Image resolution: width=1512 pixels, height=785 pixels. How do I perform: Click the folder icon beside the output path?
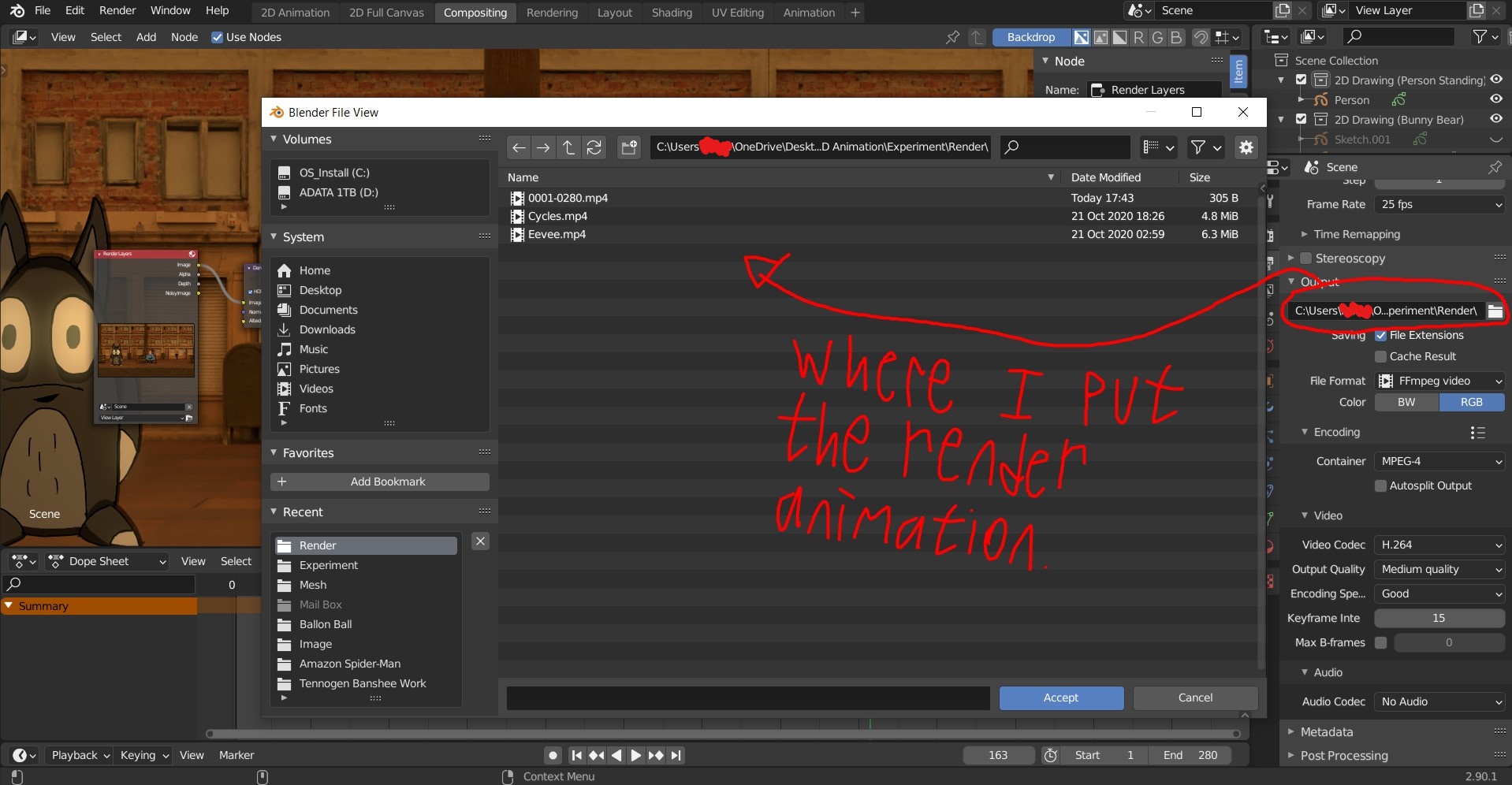(x=1495, y=311)
